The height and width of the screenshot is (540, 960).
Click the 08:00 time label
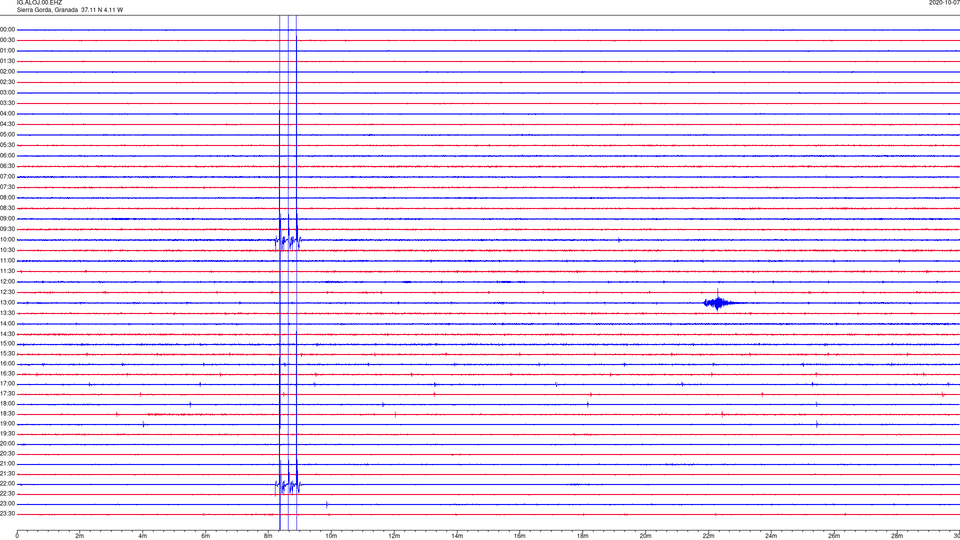[x=8, y=197]
